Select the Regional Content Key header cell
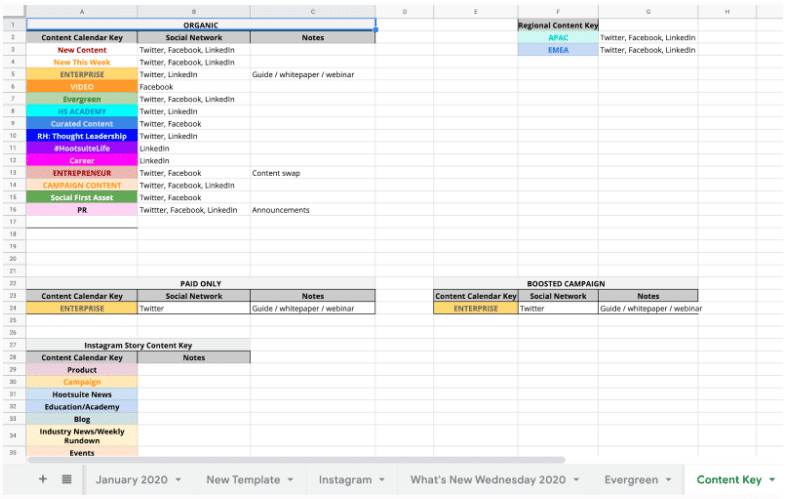The width and height of the screenshot is (793, 499). [558, 25]
